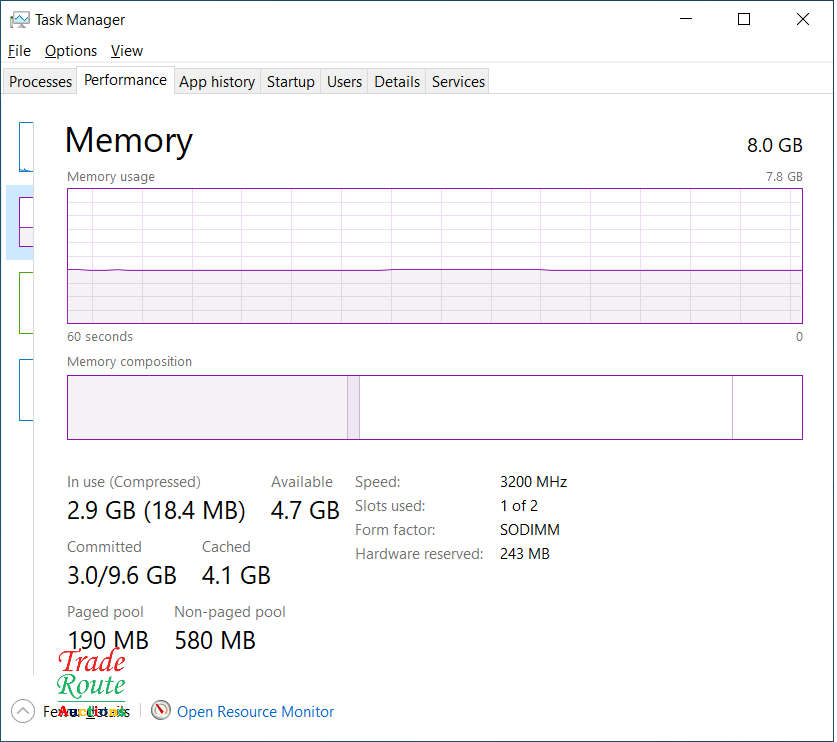
Task: Select the blue thumbnail below the green one
Action: [x=26, y=389]
